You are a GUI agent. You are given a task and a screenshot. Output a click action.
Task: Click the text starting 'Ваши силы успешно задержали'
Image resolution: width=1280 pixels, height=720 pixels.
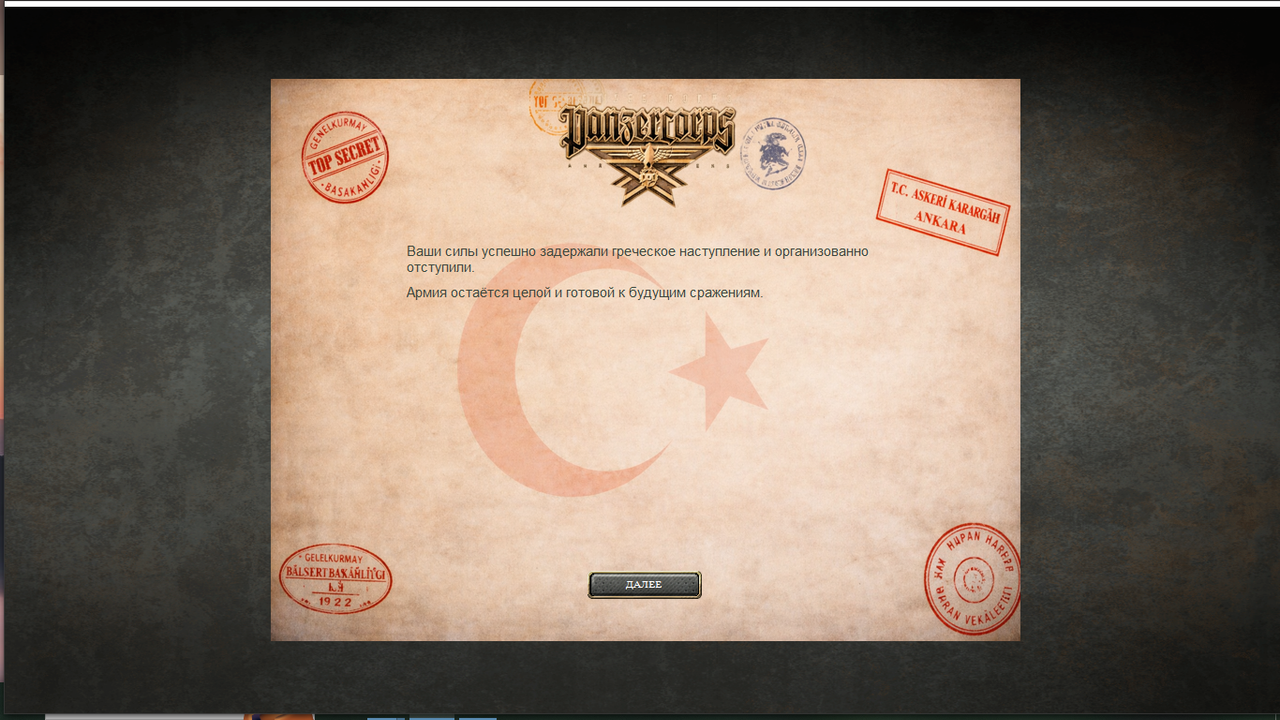pyautogui.click(x=637, y=259)
